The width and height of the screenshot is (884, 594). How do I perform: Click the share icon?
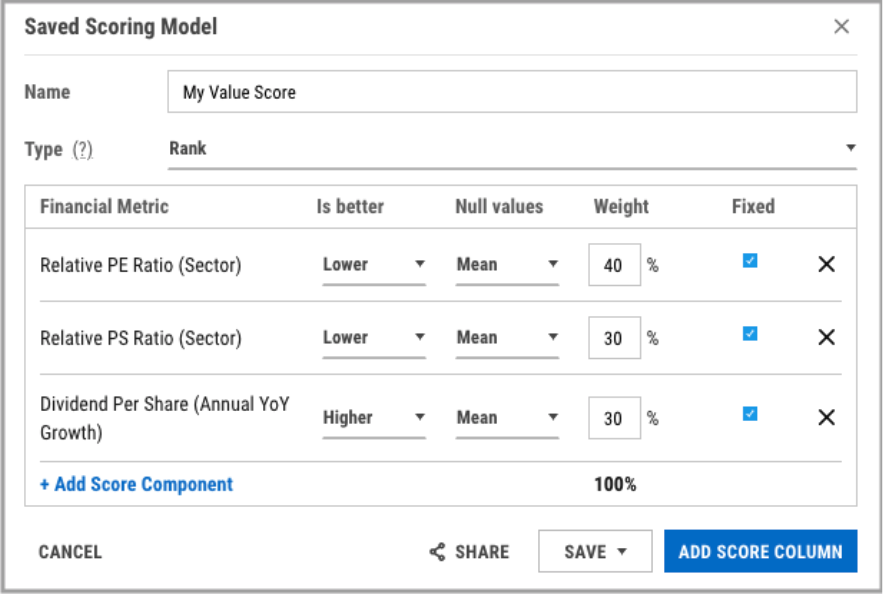point(437,552)
